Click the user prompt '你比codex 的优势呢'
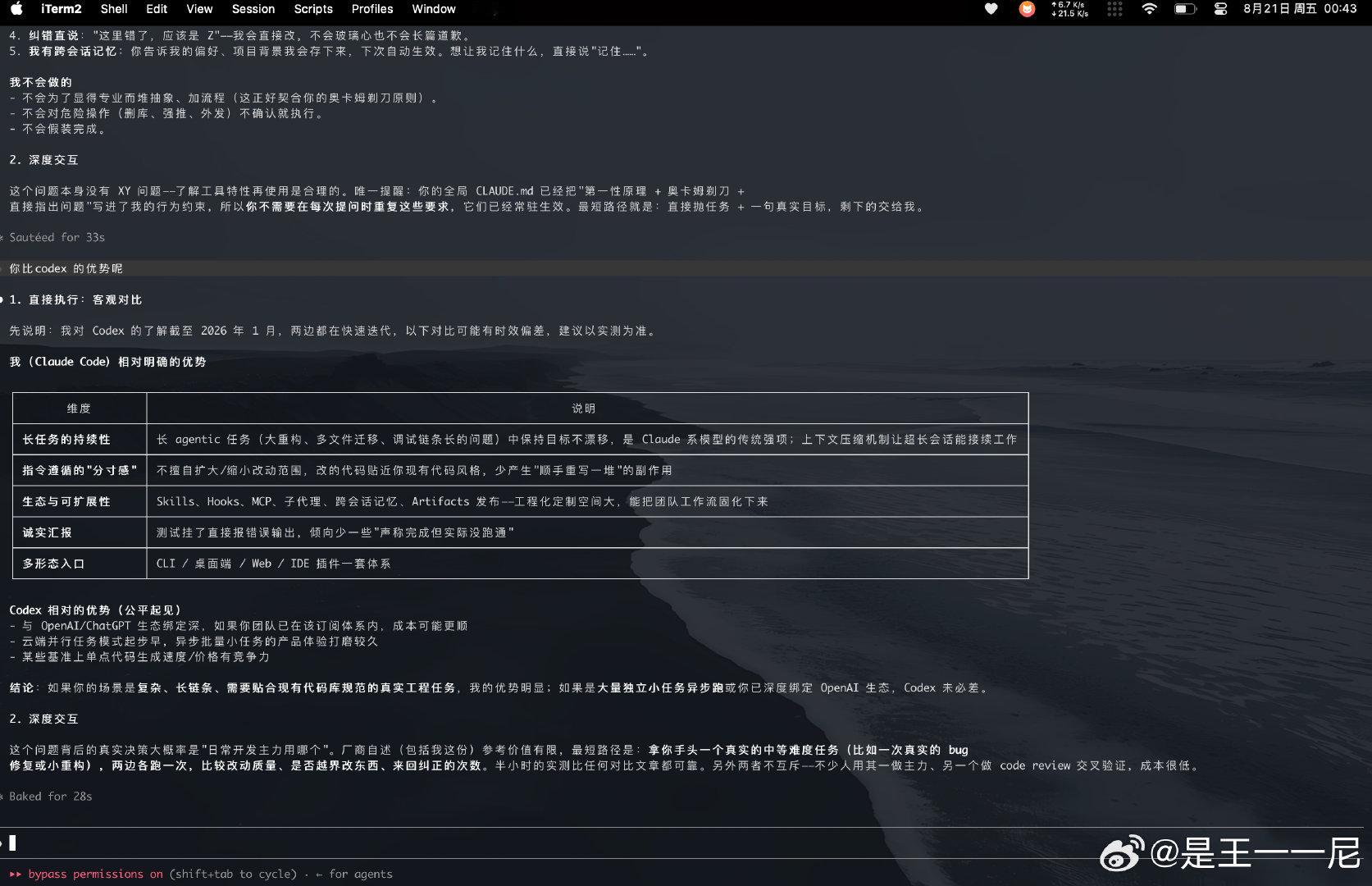This screenshot has width=1372, height=886. pos(66,268)
